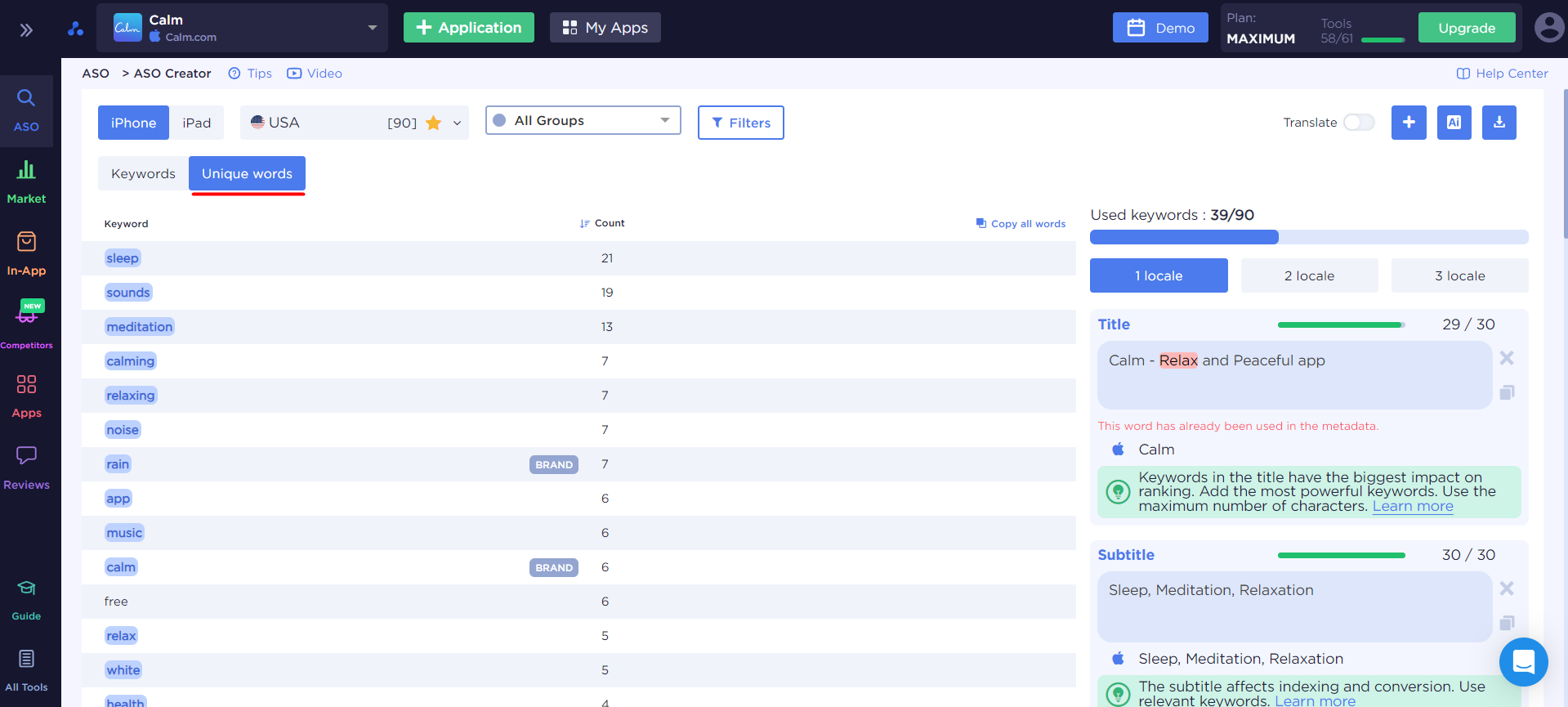Copy the Title field text icon

1507,393
